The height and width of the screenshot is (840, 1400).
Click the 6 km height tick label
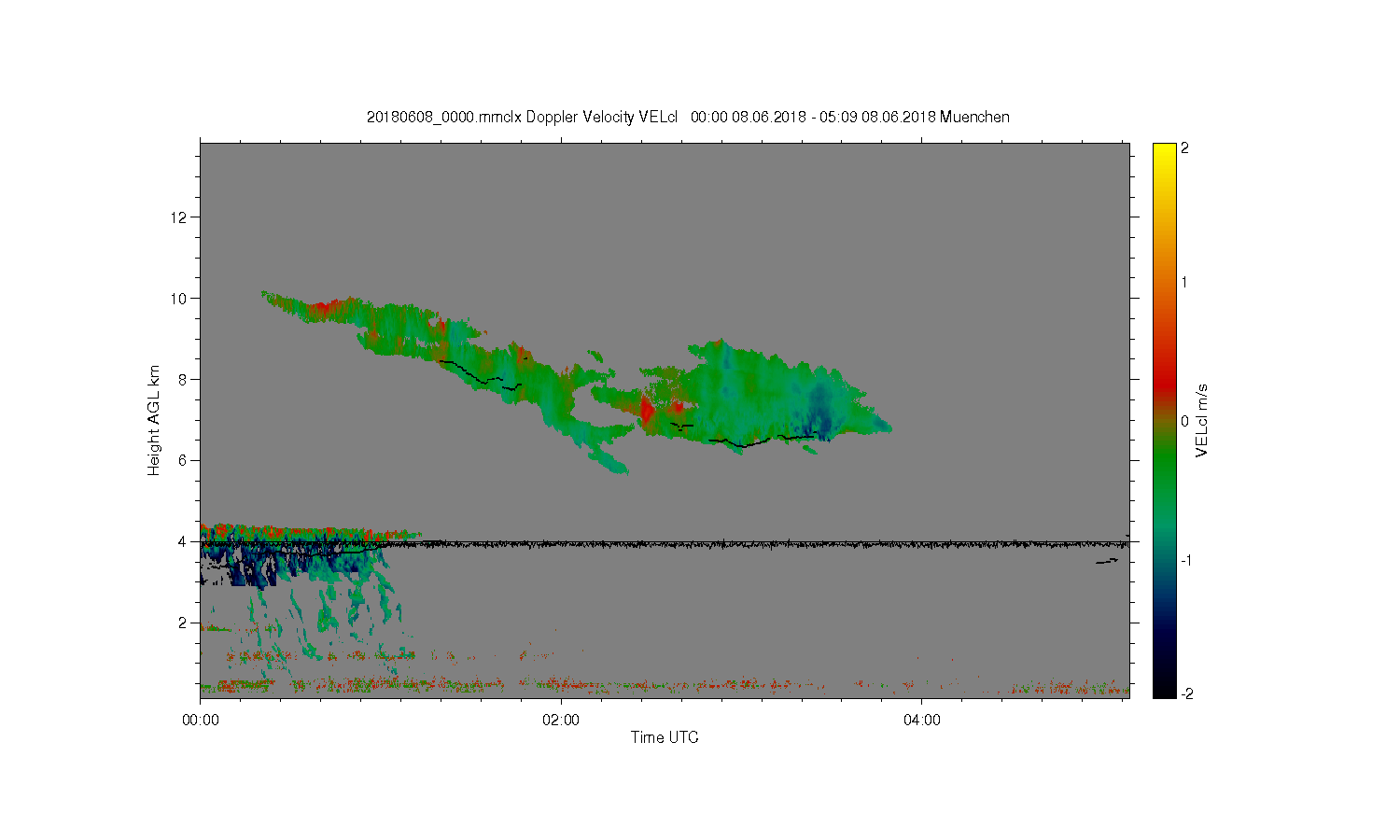183,460
